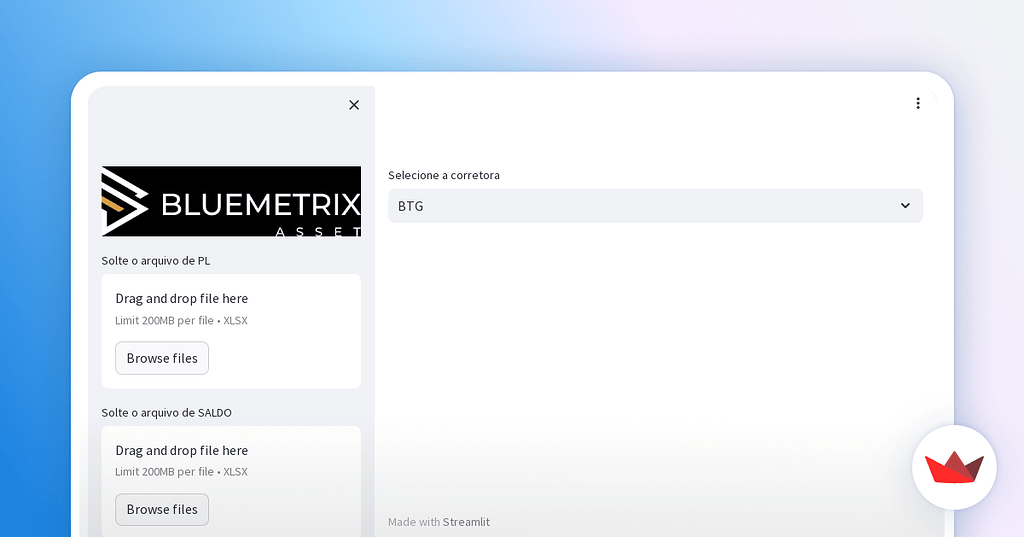Screen dimensions: 1024x537
Task: Click the Bluemetrix Asset logo image
Action: point(231,201)
